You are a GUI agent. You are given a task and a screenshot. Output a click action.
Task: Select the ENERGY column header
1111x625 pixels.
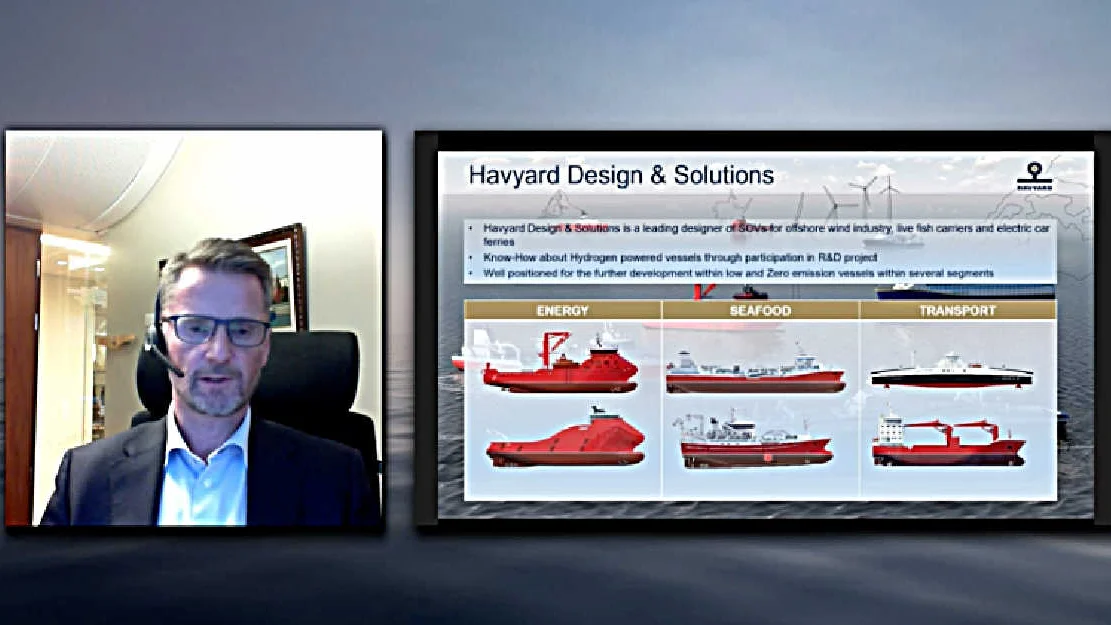coord(562,310)
